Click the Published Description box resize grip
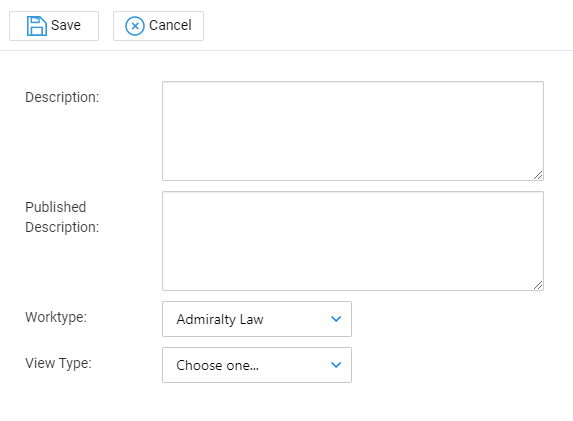 click(538, 285)
